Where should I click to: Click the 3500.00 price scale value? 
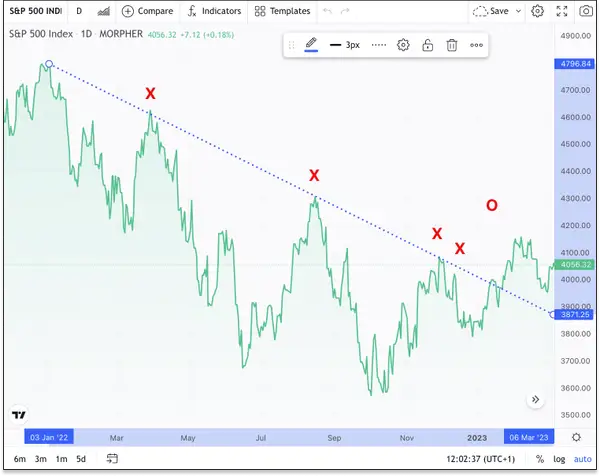[576, 415]
